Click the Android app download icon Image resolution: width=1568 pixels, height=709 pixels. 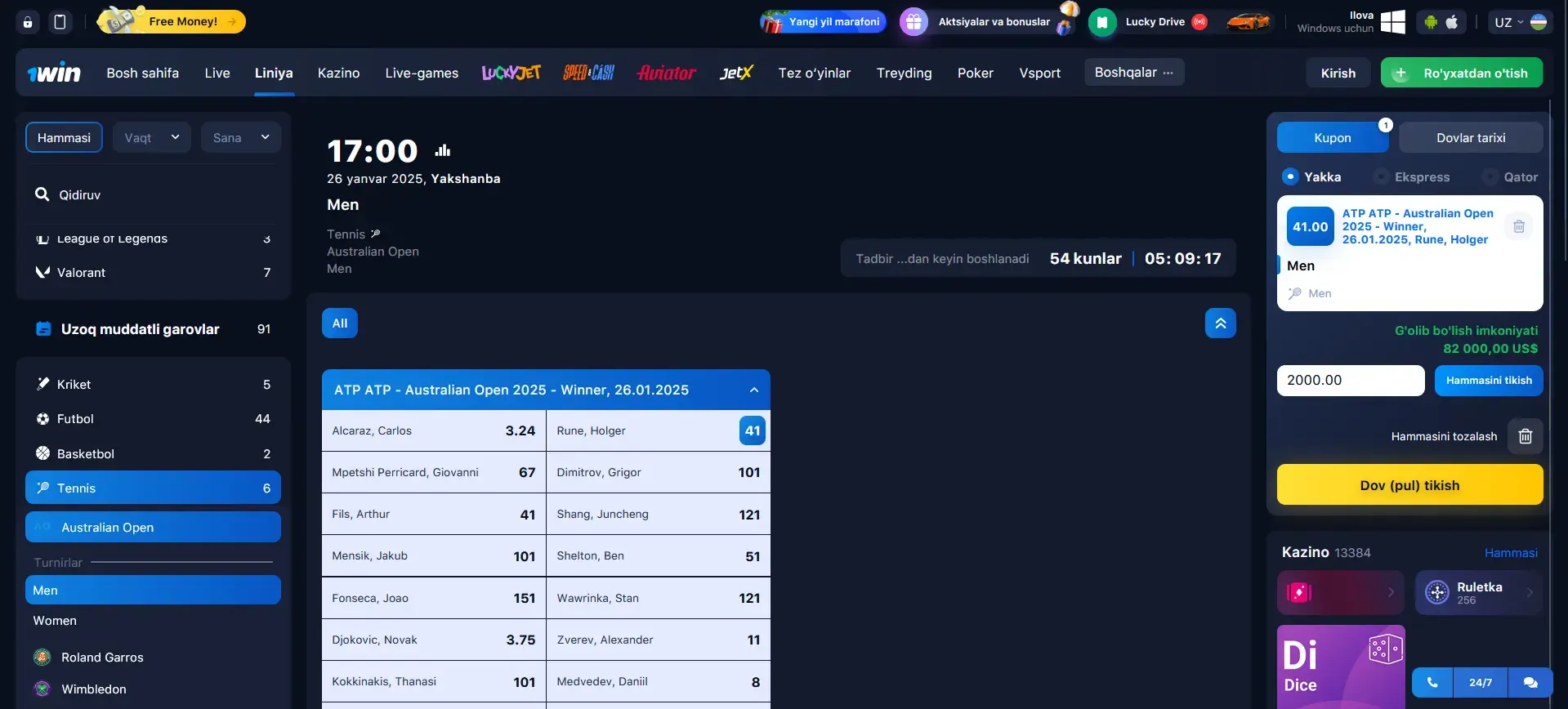tap(1430, 22)
